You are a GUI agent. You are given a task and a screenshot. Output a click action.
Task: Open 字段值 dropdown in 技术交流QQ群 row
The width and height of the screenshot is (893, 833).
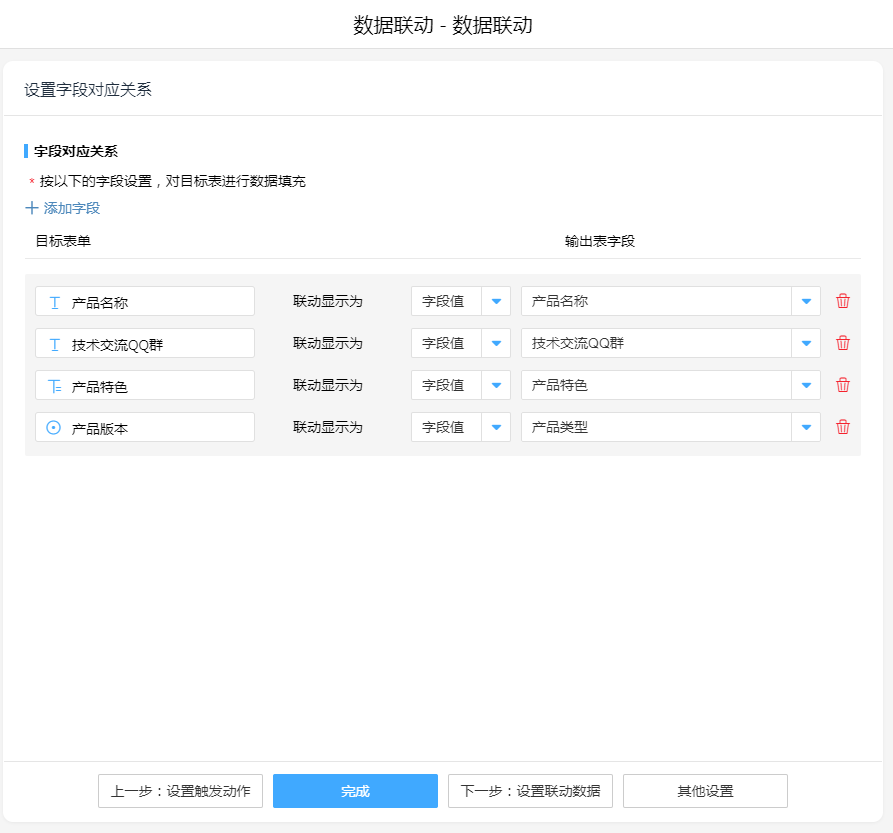[x=496, y=343]
